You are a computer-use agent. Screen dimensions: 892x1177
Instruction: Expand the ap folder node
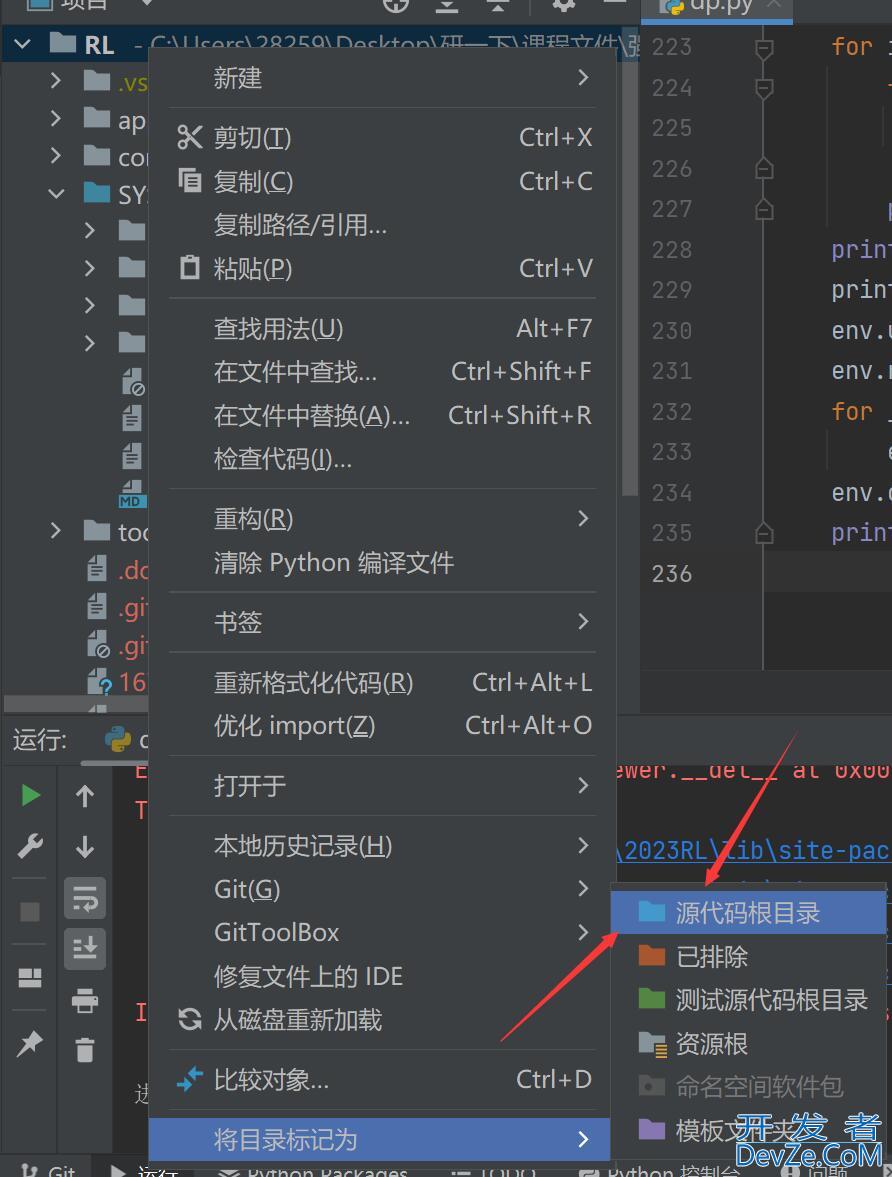coord(56,118)
